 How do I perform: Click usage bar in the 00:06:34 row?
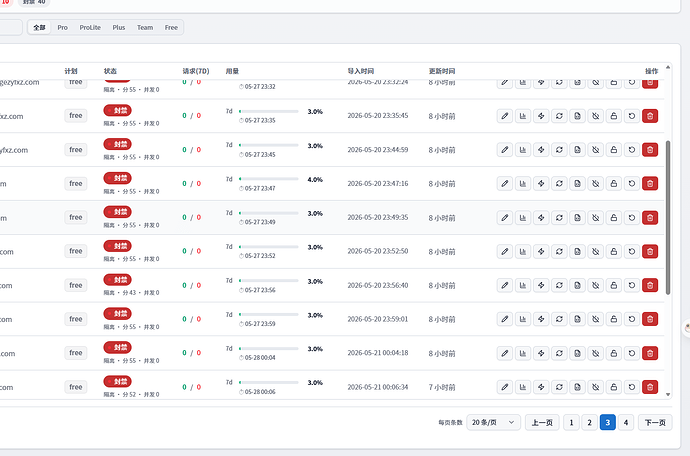pyautogui.click(x=269, y=382)
